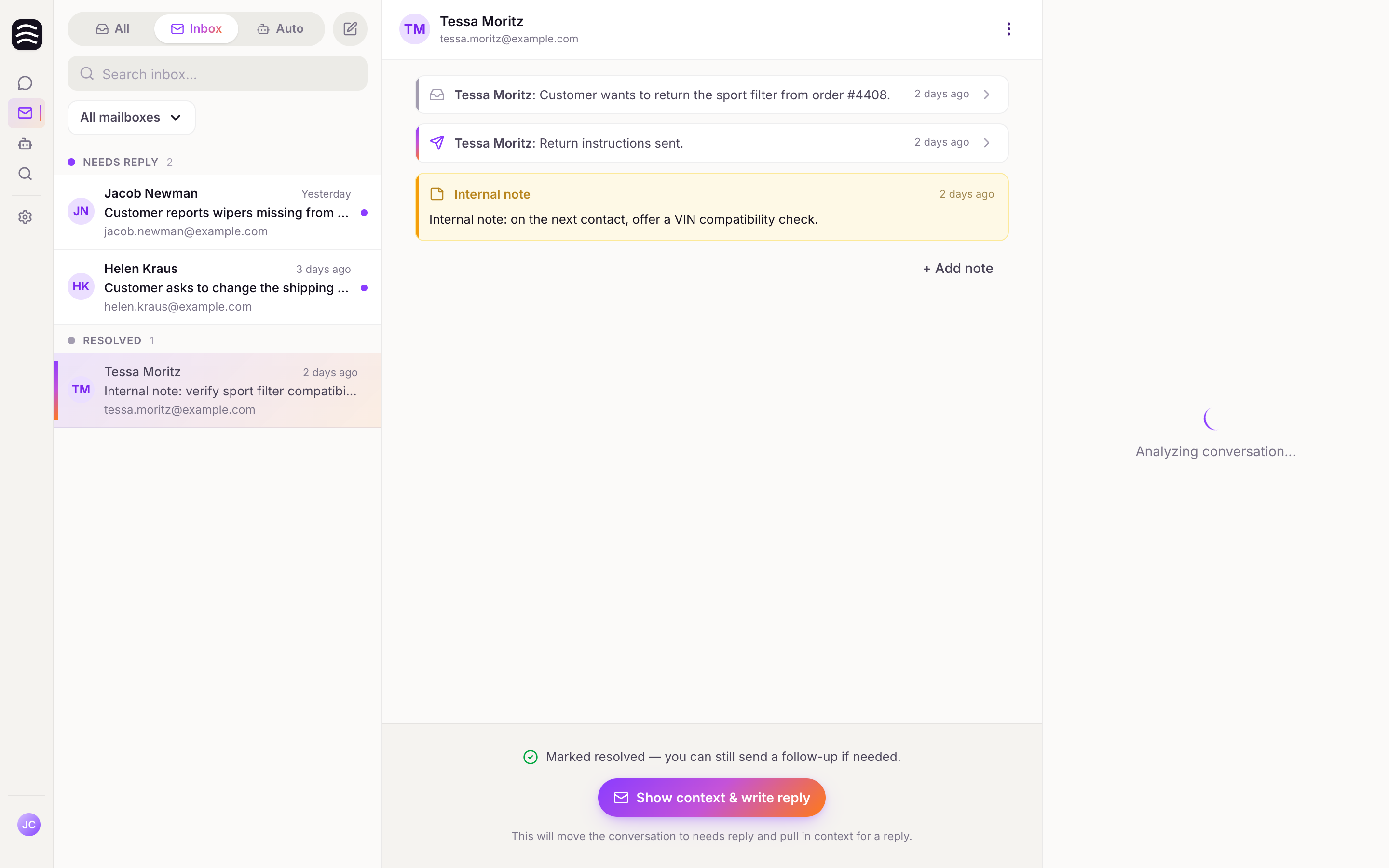Click the JN avatar for Jacob Newman
This screenshot has width=1389, height=868.
tap(81, 211)
